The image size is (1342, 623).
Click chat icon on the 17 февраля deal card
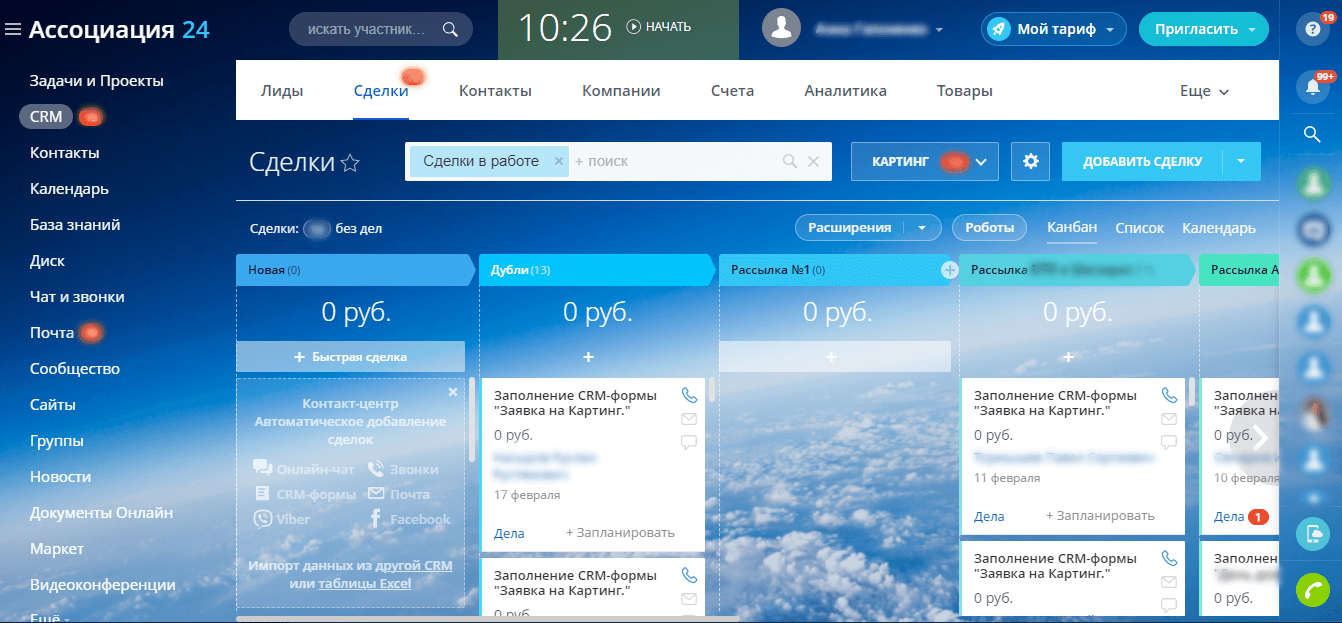(x=689, y=442)
